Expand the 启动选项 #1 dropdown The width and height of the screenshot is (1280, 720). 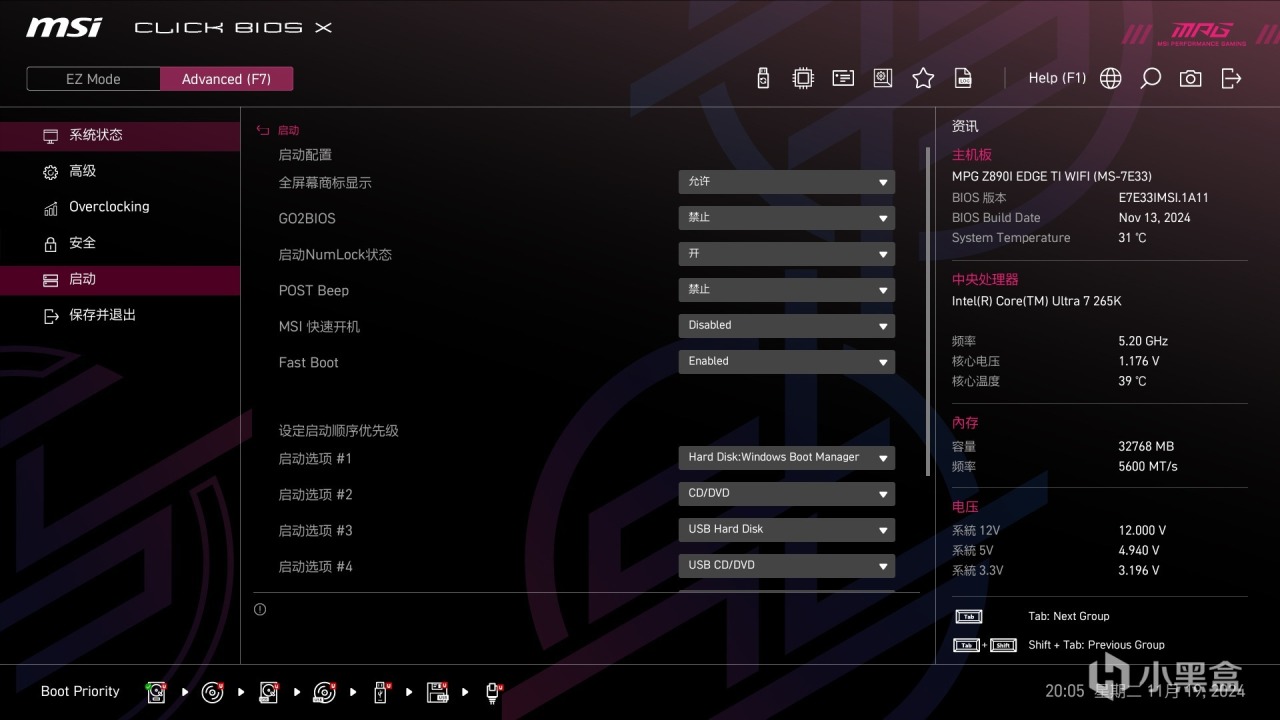(786, 458)
